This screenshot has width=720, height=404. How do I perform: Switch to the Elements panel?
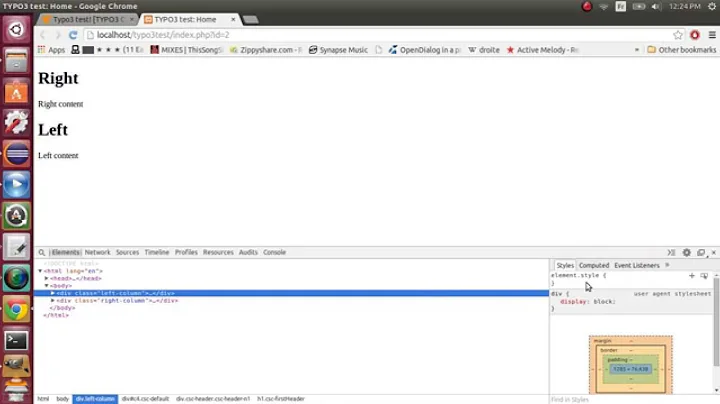[65, 252]
